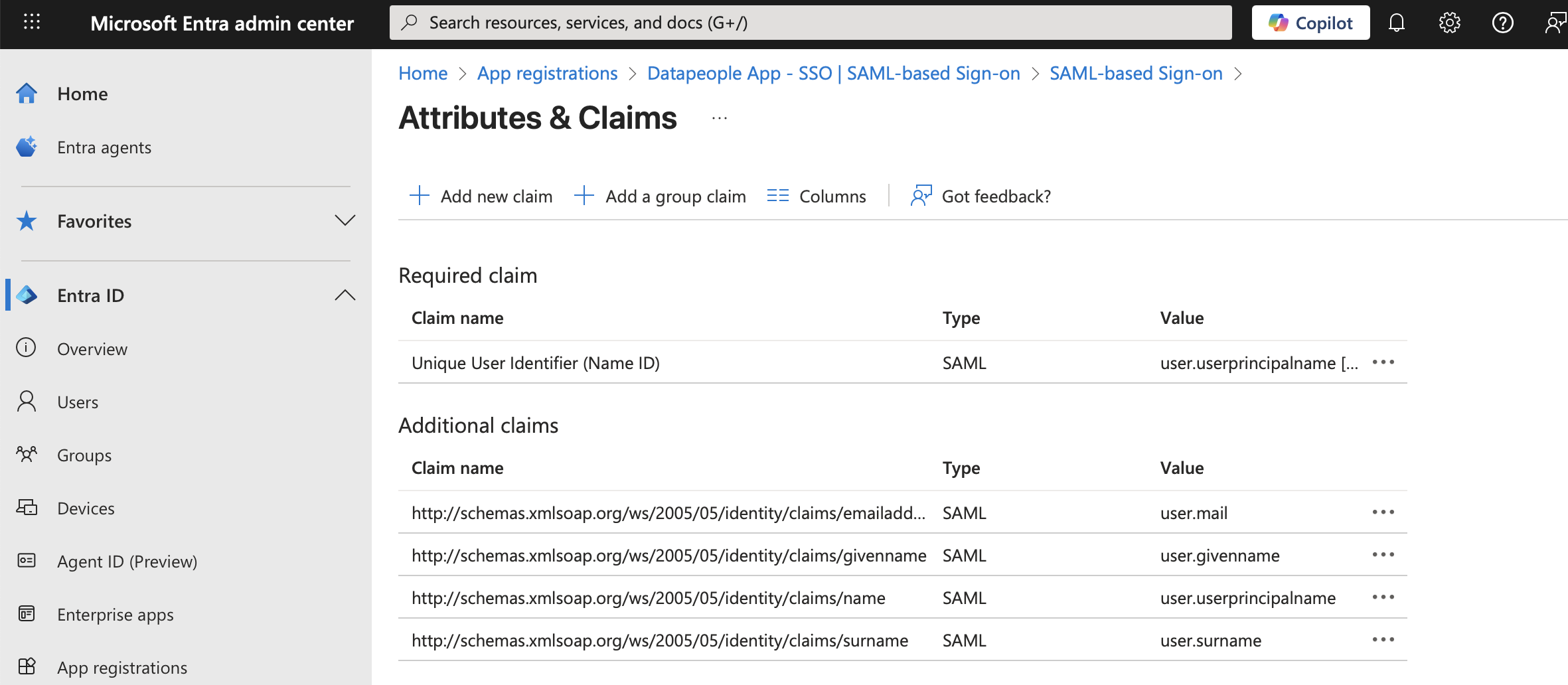
Task: Open more options for Unique User Identifier row
Action: pyautogui.click(x=1383, y=362)
